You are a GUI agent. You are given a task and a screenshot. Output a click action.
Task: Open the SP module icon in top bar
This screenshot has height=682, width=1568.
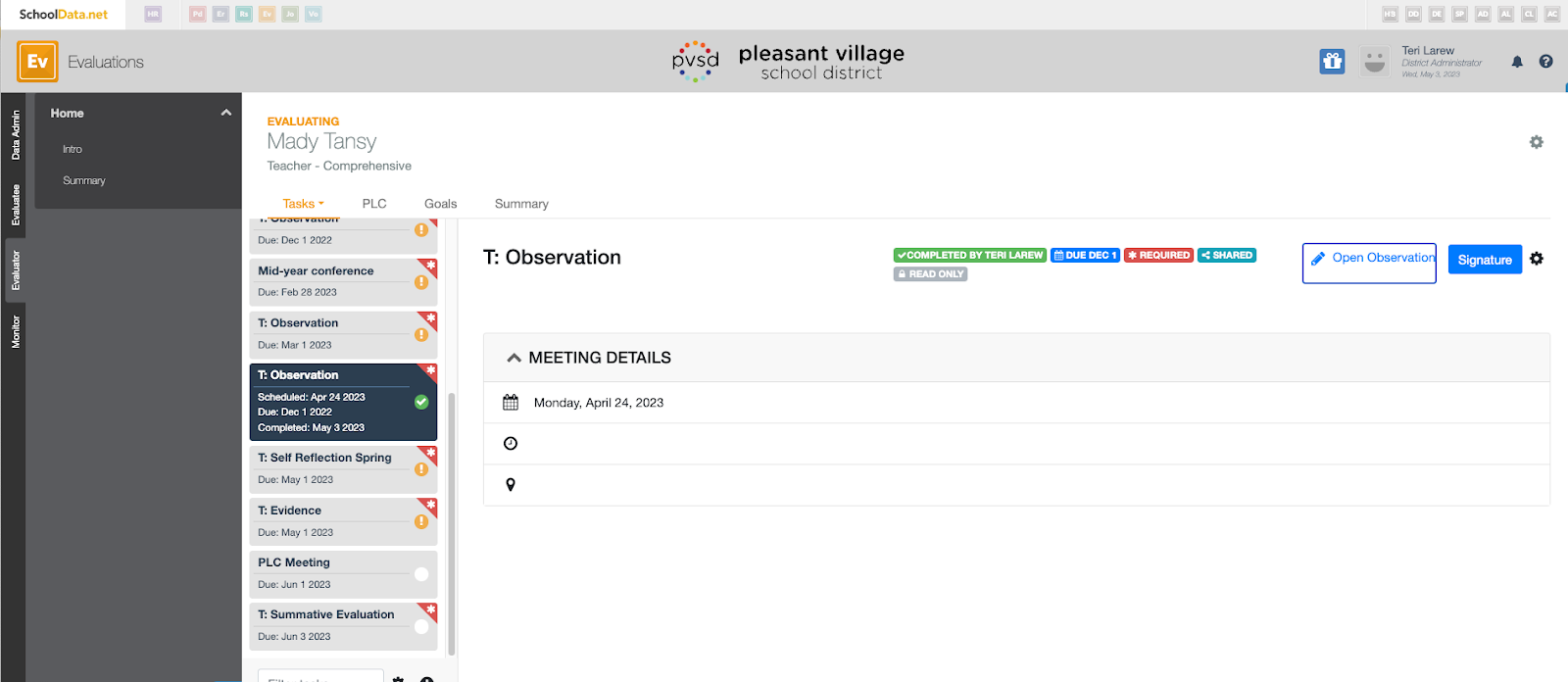[1460, 14]
